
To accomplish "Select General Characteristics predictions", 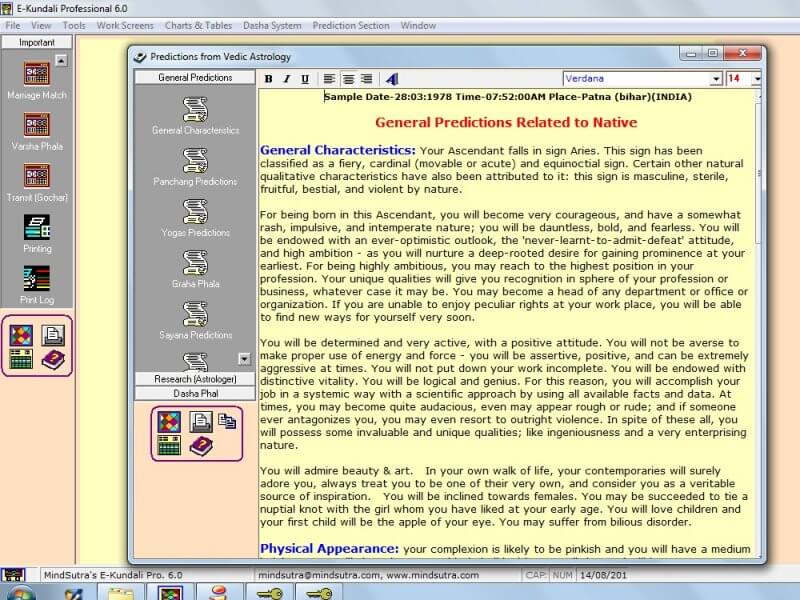I will 195,115.
